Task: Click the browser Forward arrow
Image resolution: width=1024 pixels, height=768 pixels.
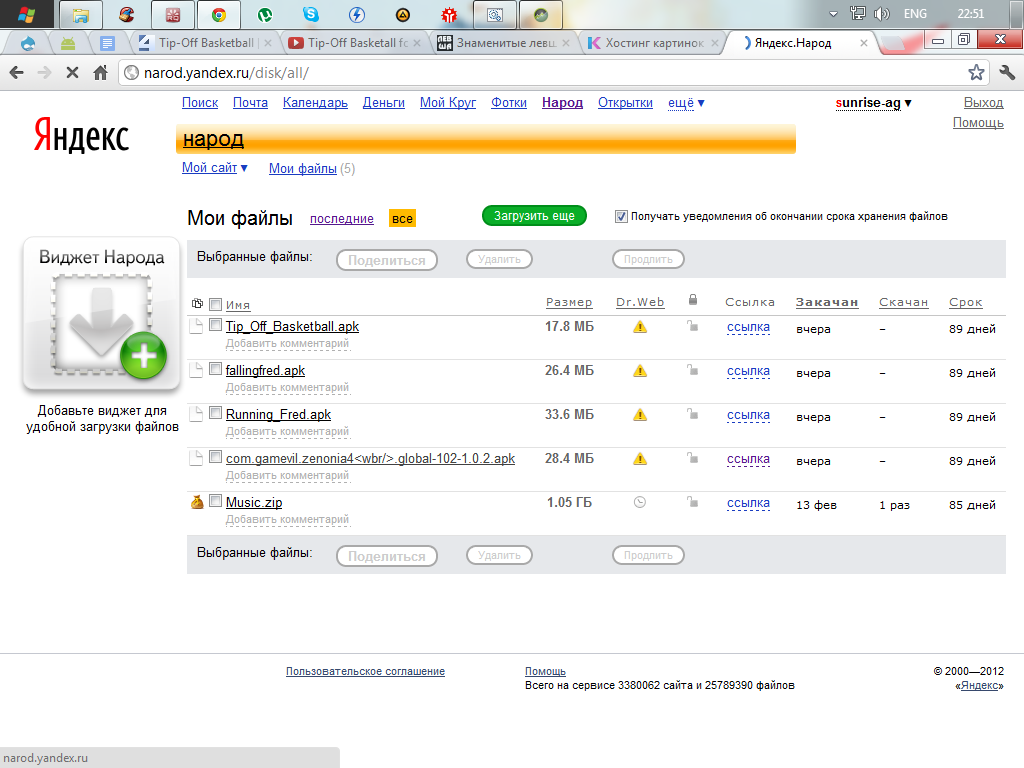Action: (x=44, y=72)
